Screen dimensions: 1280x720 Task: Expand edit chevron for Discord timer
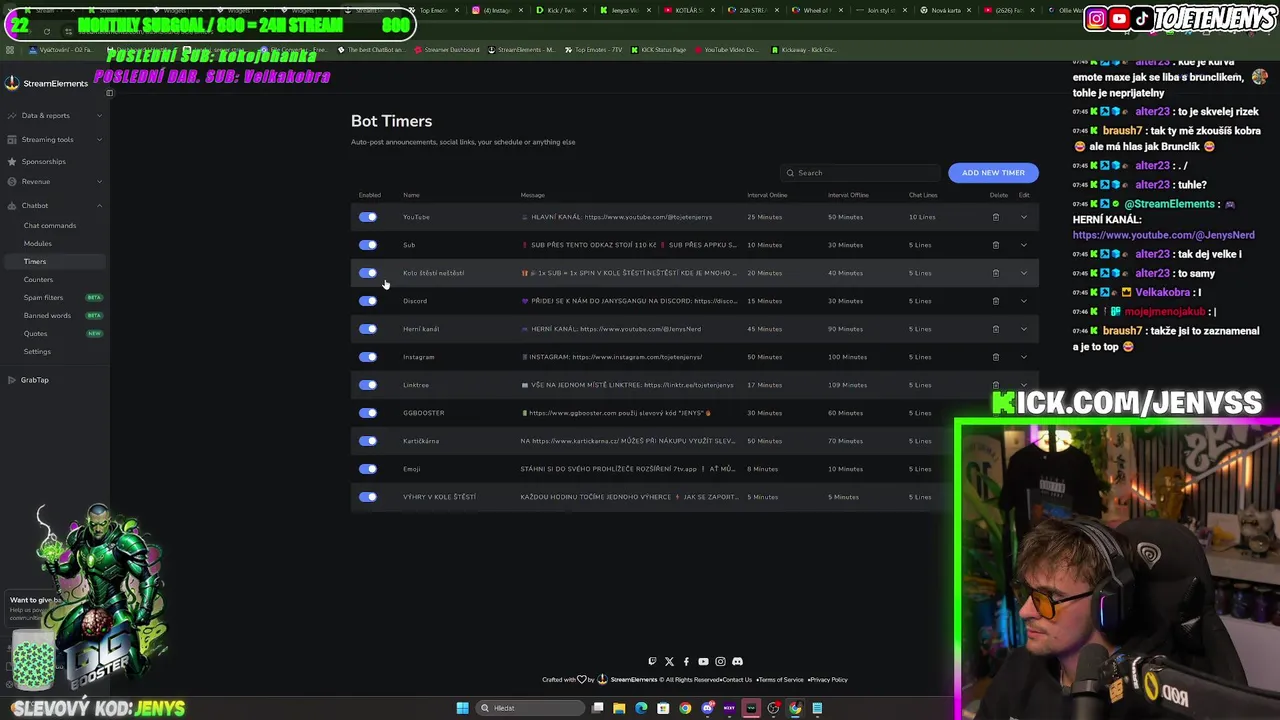1023,301
